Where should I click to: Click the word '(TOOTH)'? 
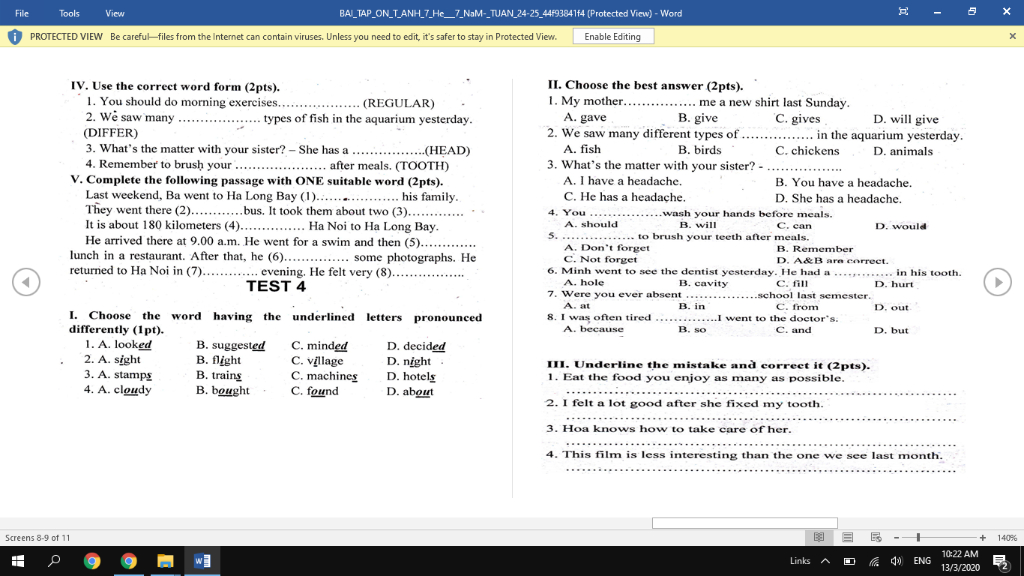click(422, 165)
